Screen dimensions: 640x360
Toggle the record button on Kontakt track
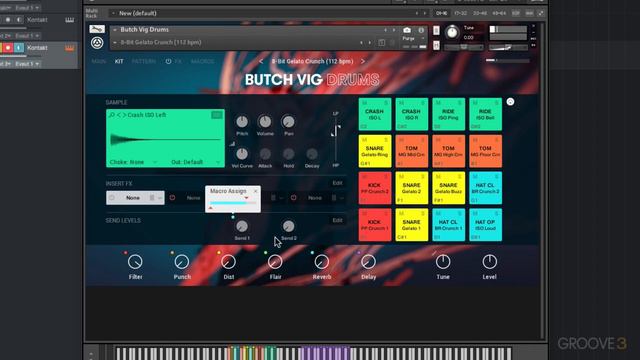(x=8, y=48)
